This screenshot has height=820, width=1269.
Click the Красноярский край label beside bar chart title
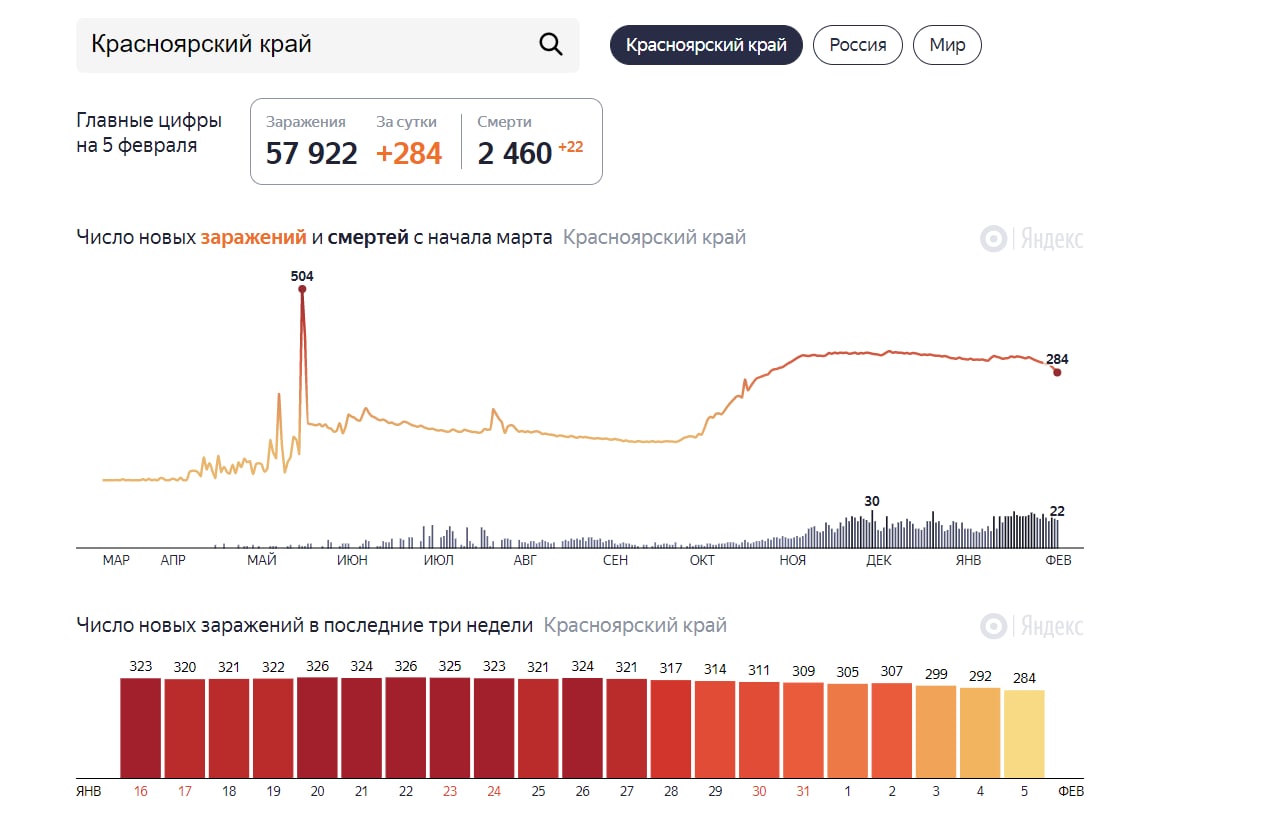coord(635,626)
